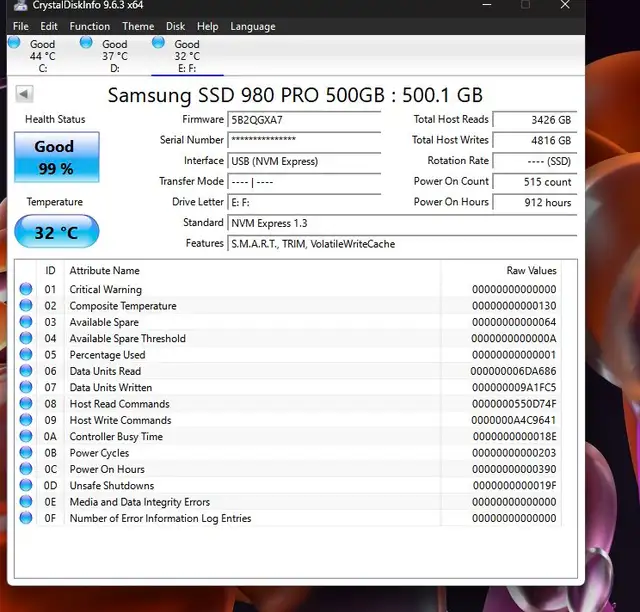This screenshot has width=640, height=612.
Task: Click the blue status orb for drive D:
Action: (x=86, y=42)
